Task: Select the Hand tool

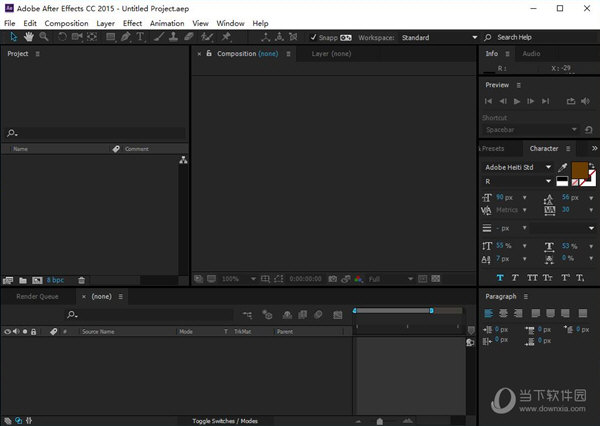Action: click(29, 37)
